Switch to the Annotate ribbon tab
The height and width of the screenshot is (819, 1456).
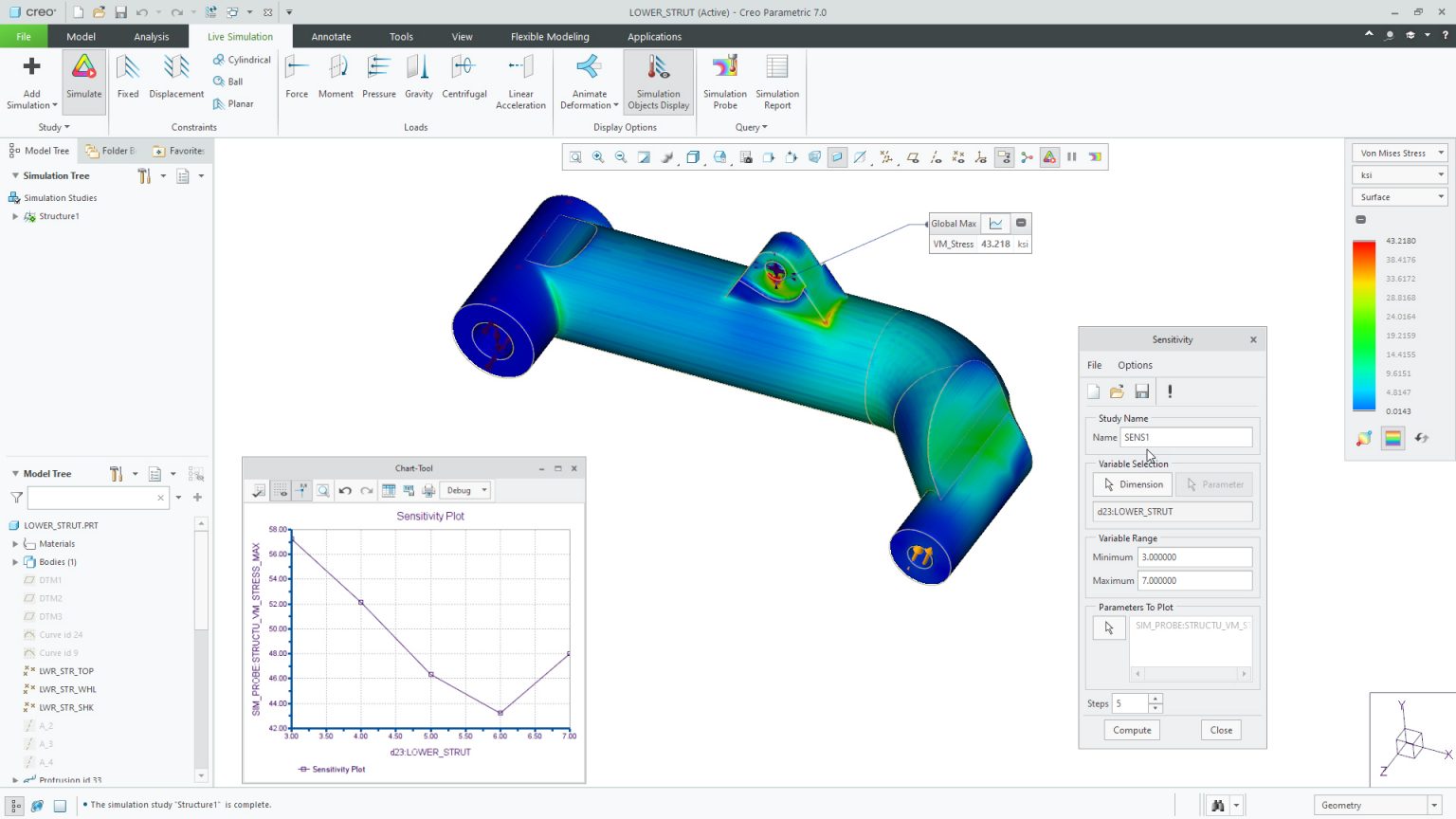[331, 36]
